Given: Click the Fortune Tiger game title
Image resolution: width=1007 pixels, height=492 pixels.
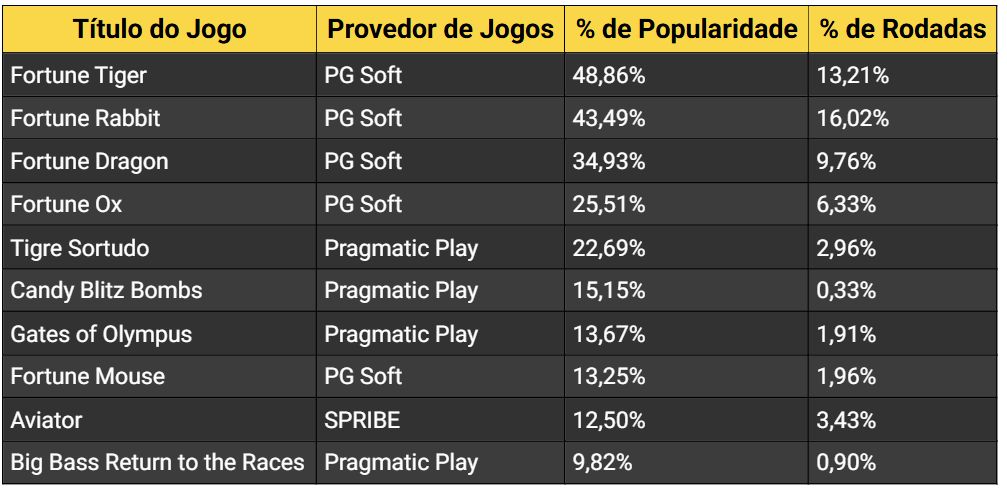Looking at the screenshot, I should pyautogui.click(x=78, y=75).
